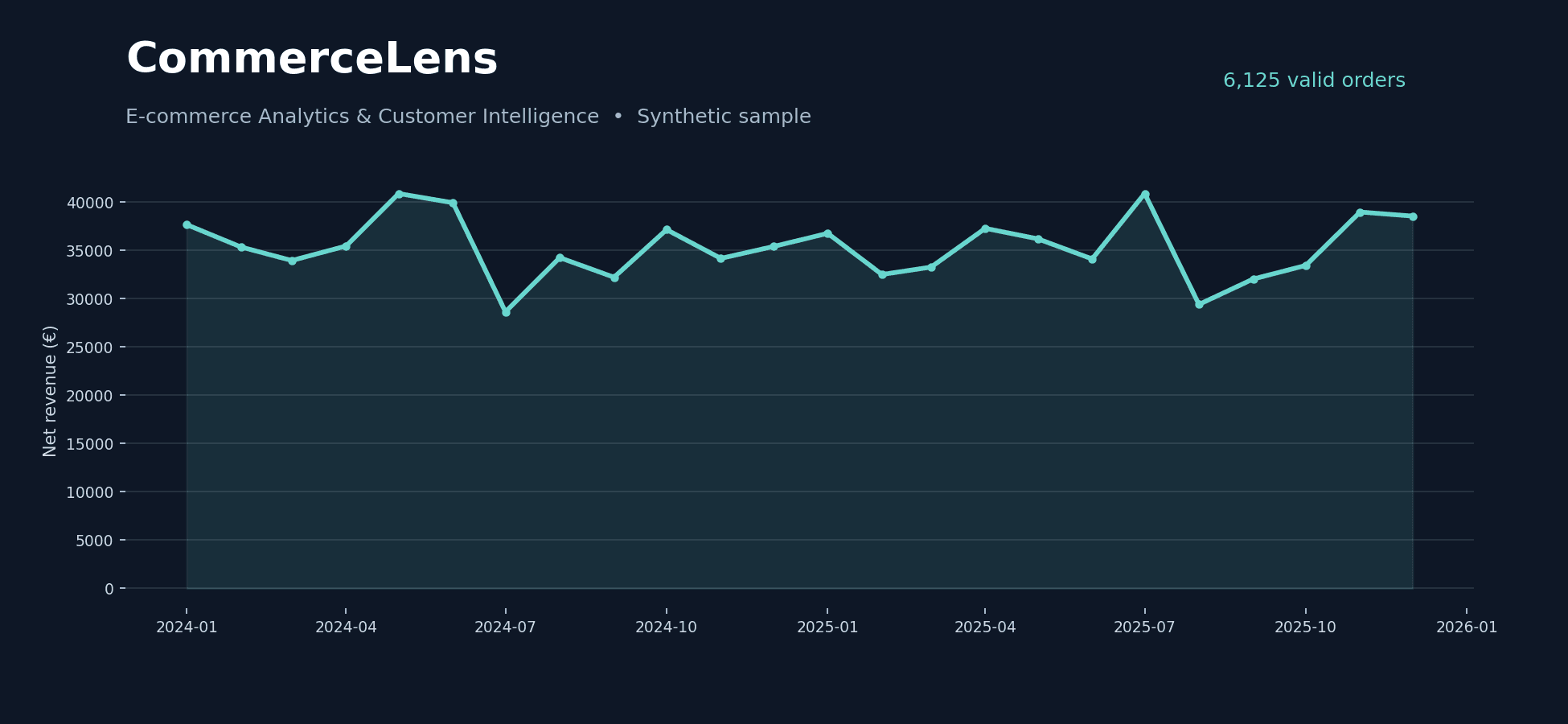Click the 2025-04 x-axis label

tap(985, 627)
